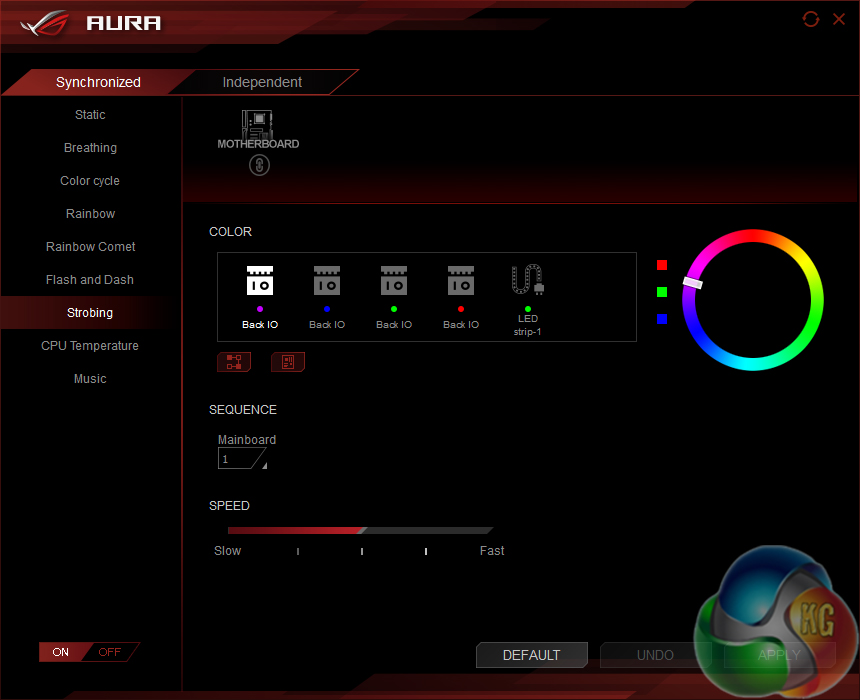Screen dimensions: 860x700
Task: Click the Fast speed label
Action: (x=492, y=551)
